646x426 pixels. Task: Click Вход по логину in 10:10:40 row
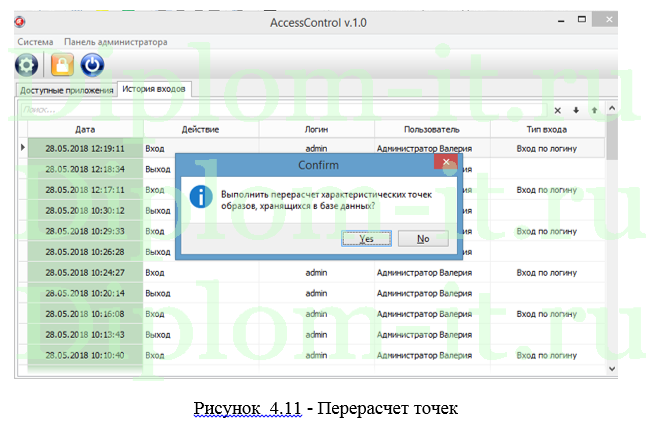[x=547, y=355]
